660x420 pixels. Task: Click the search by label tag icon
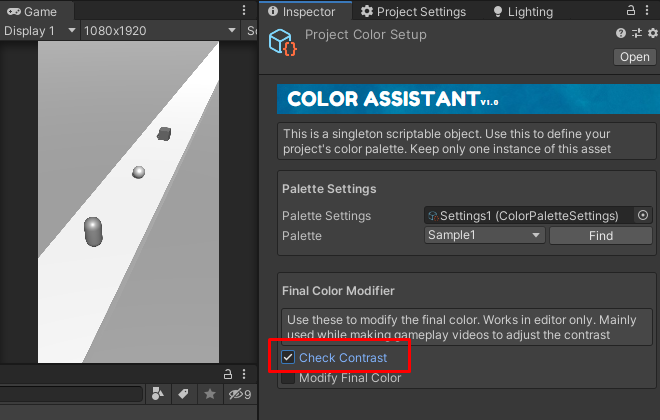pos(183,394)
